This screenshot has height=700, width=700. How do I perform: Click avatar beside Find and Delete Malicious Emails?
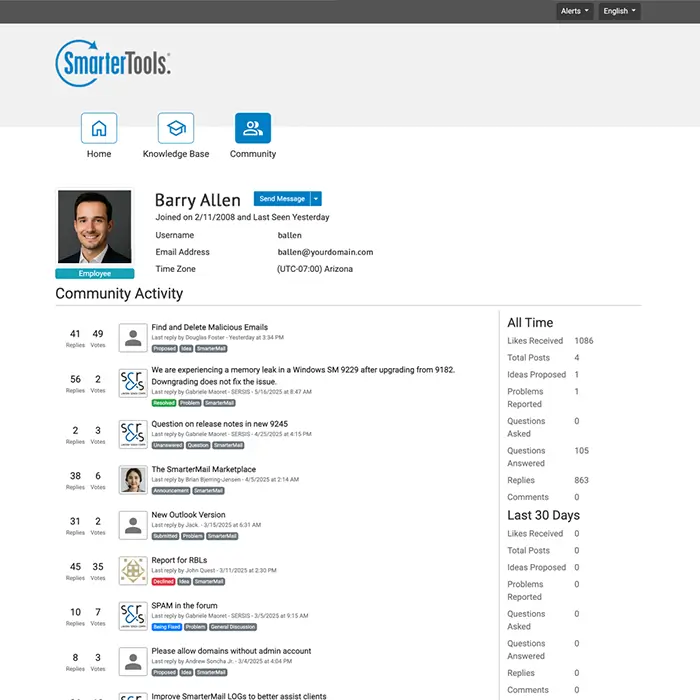click(x=133, y=338)
